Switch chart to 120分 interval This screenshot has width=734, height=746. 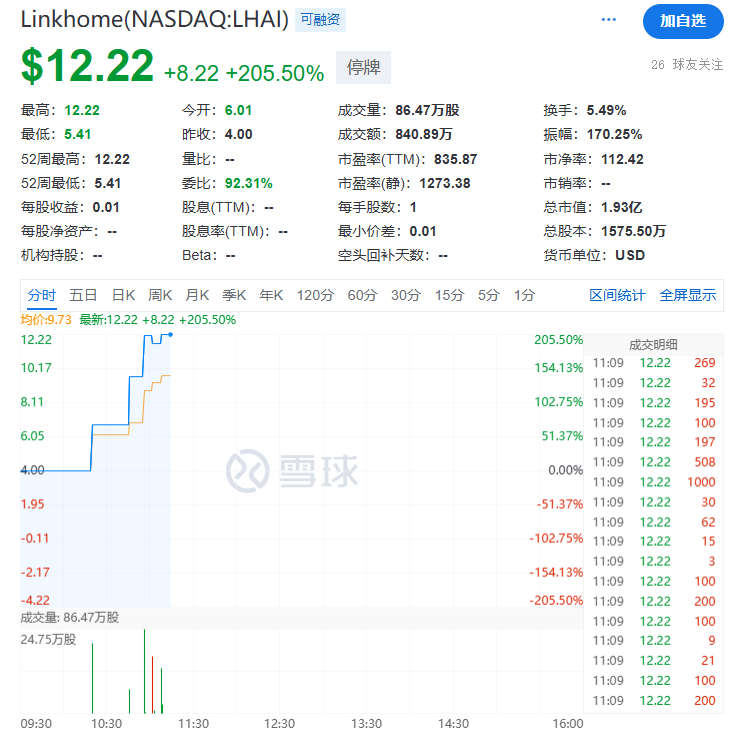coord(315,295)
